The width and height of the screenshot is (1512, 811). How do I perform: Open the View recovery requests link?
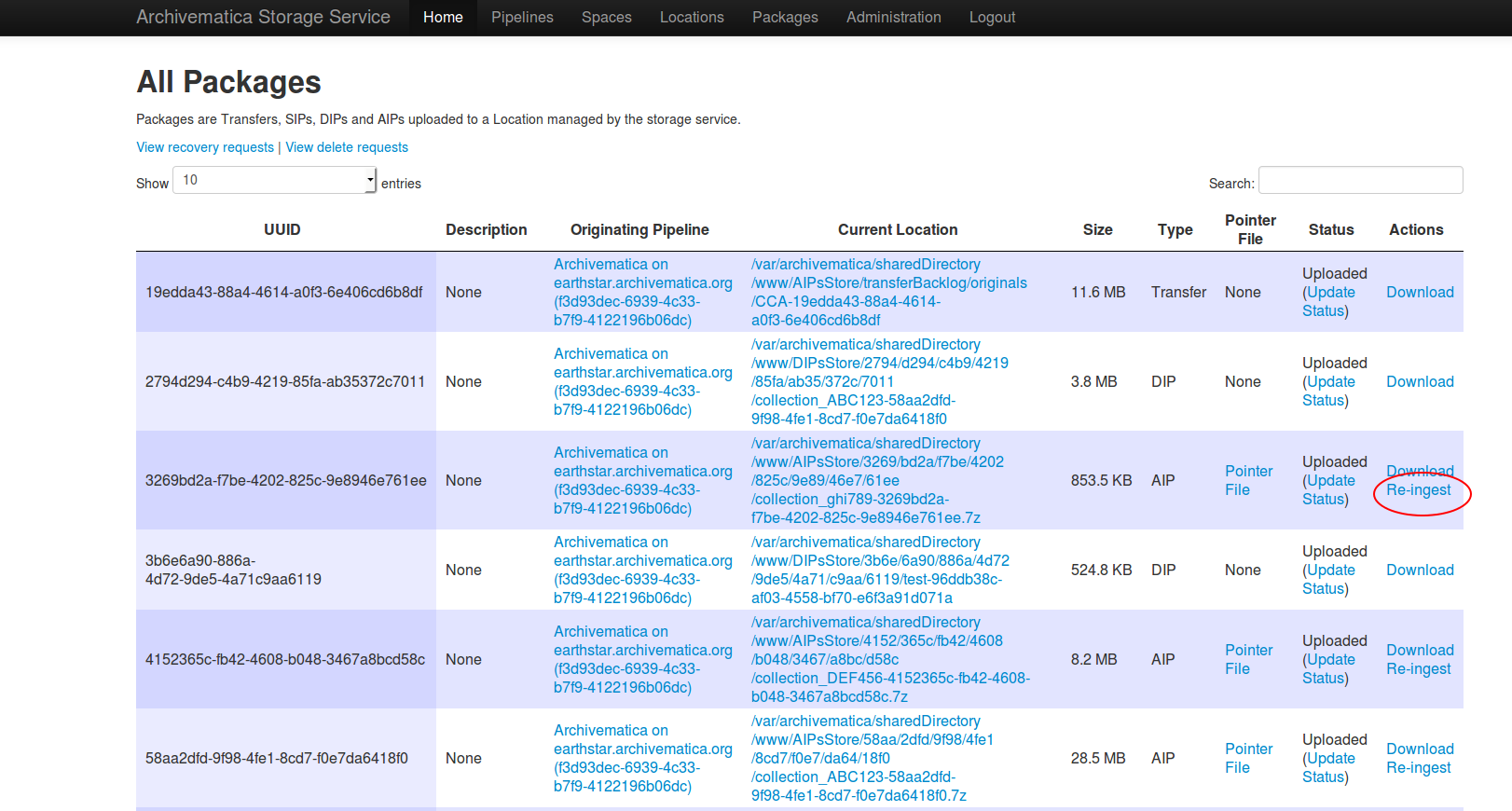(x=205, y=147)
